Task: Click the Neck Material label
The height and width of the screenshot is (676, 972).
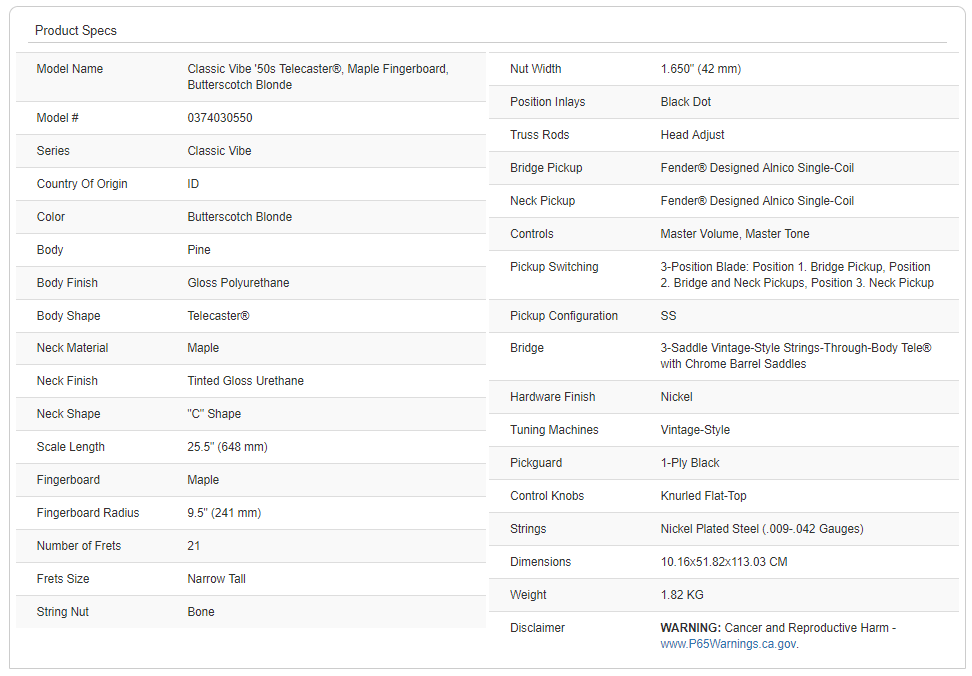Action: [73, 348]
